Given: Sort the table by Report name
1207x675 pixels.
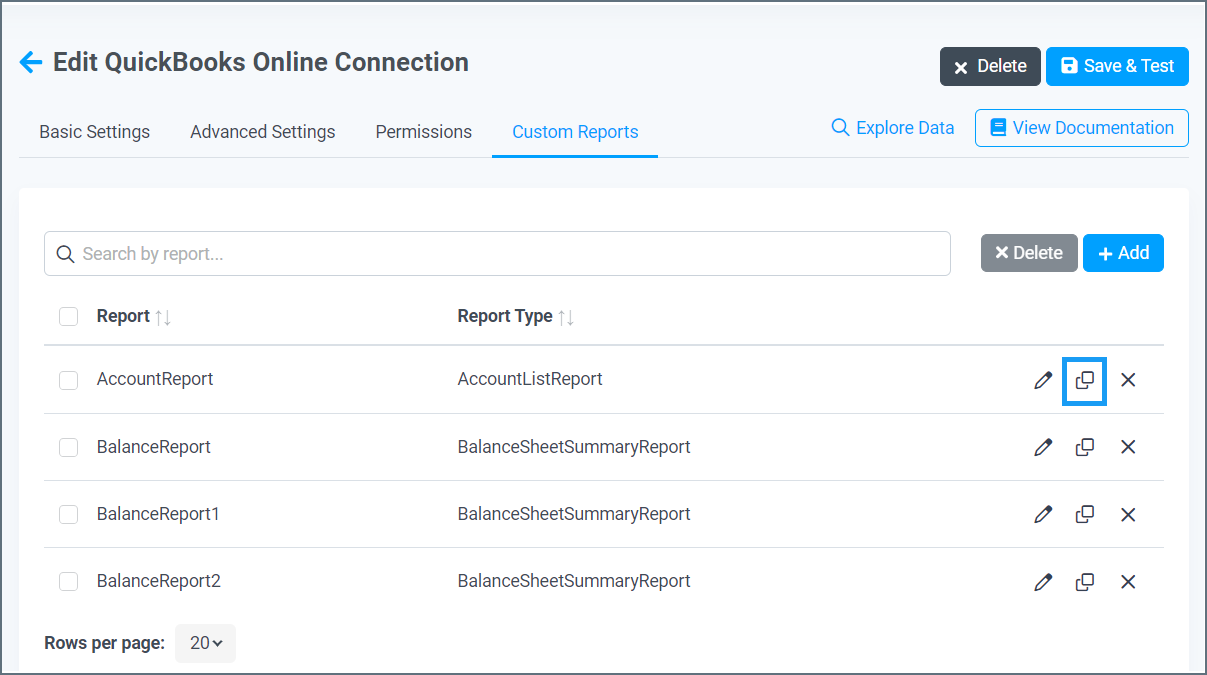Looking at the screenshot, I should pos(164,316).
